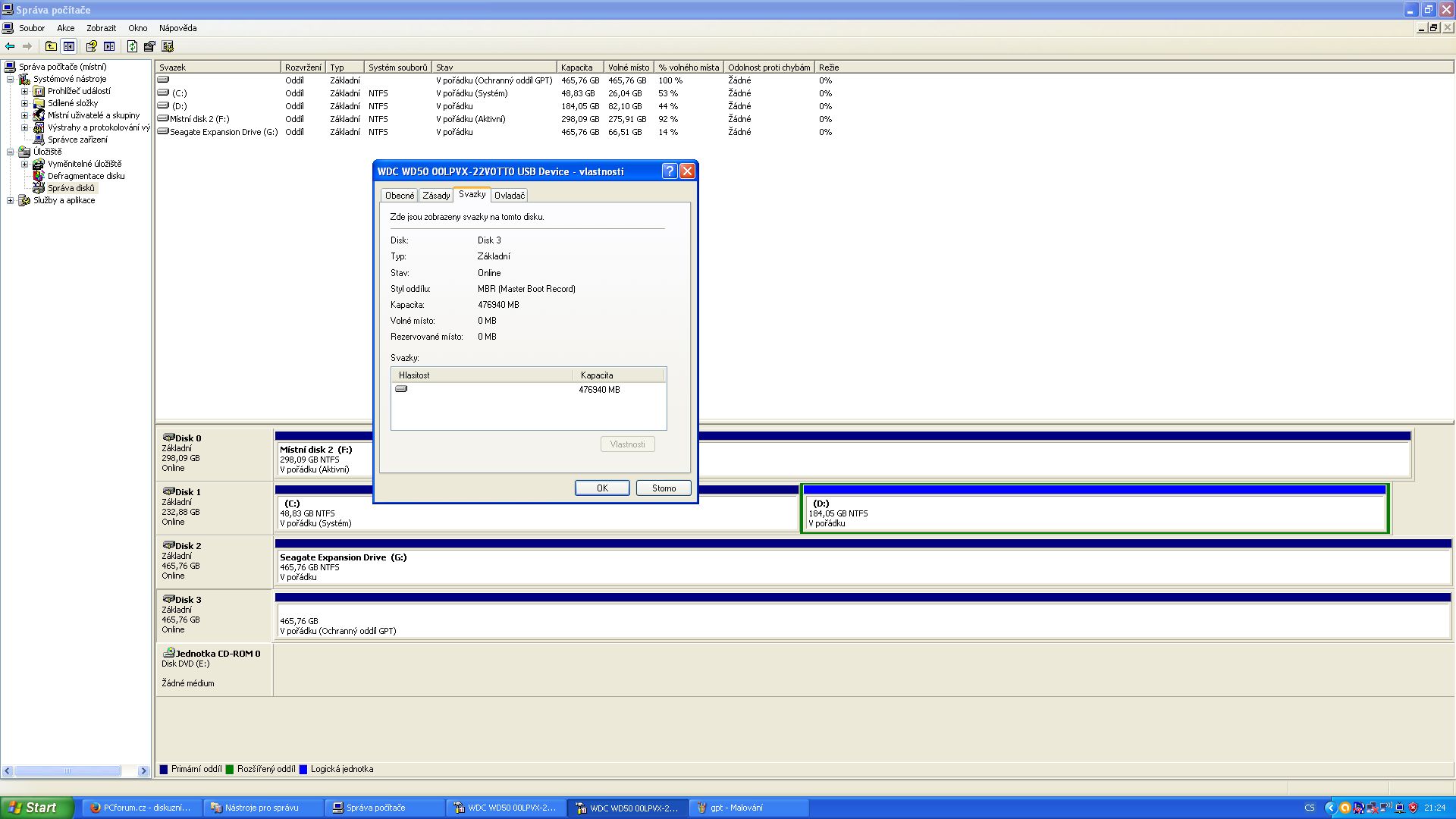Expand the Prohlížeč událostí node
The image size is (1456, 819).
(24, 92)
